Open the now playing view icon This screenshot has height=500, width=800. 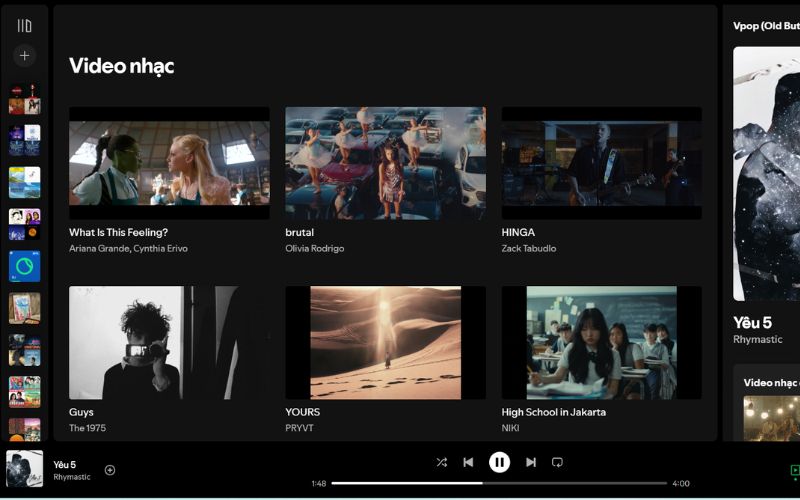click(x=794, y=470)
